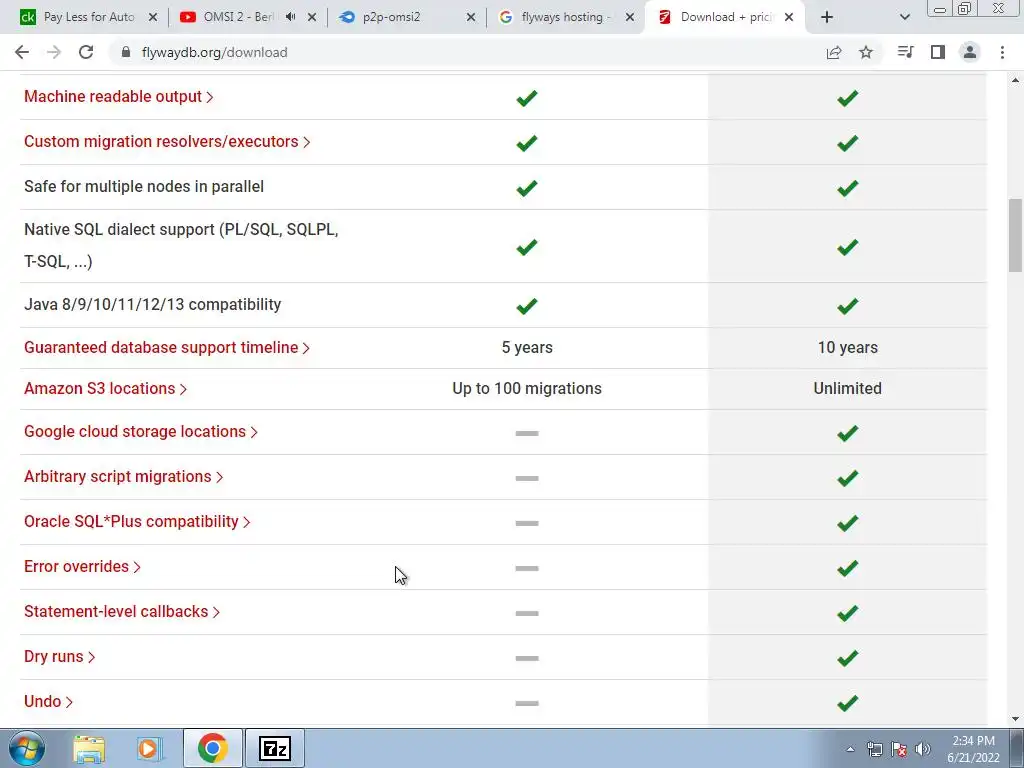Open Arbitrary script migrations link
The width and height of the screenshot is (1024, 768).
point(123,477)
